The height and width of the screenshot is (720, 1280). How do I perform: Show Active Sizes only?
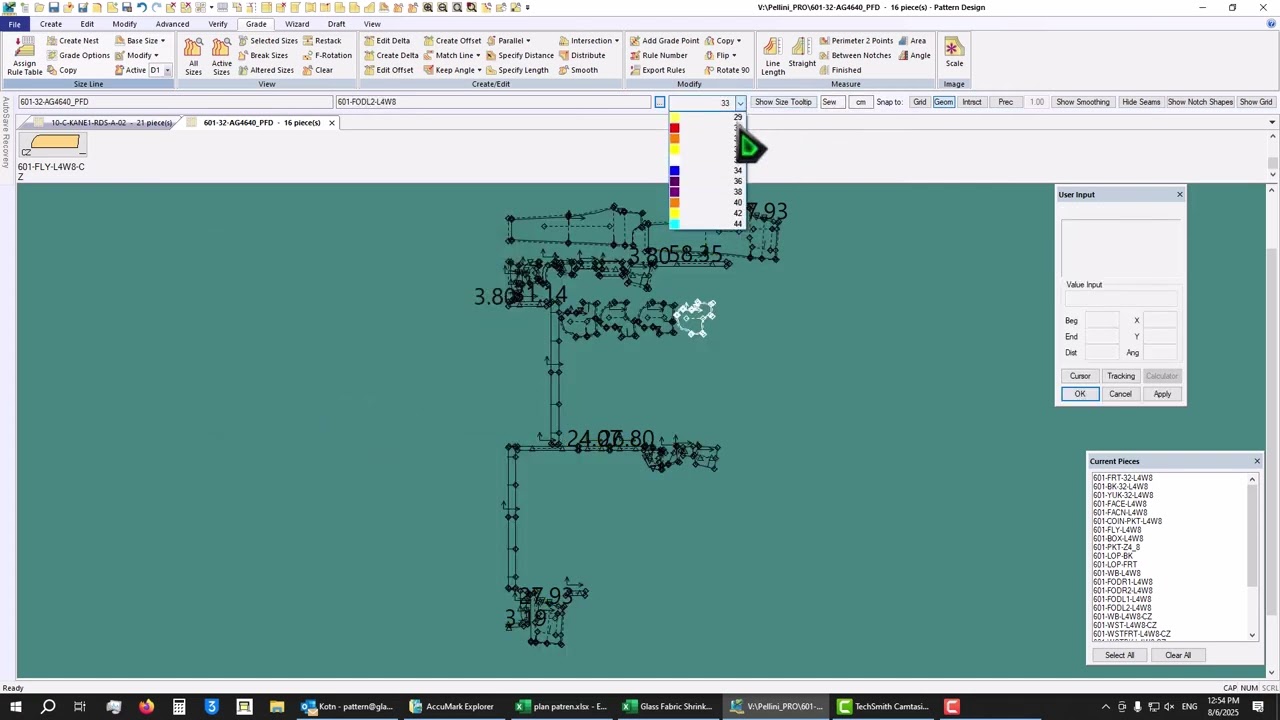coord(221,57)
